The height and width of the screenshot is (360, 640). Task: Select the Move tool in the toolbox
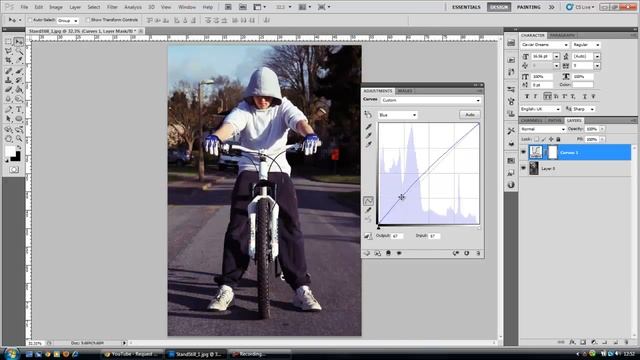click(18, 42)
